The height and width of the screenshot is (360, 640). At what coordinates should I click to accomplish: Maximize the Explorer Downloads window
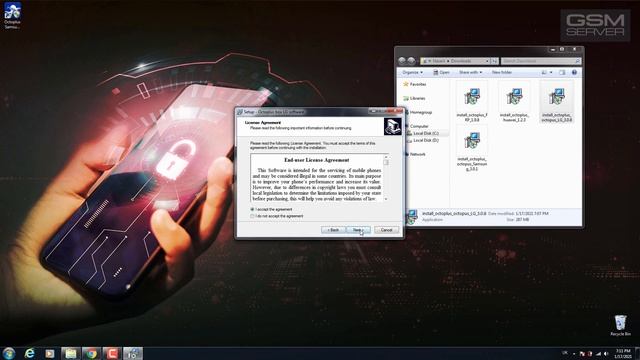(562, 49)
